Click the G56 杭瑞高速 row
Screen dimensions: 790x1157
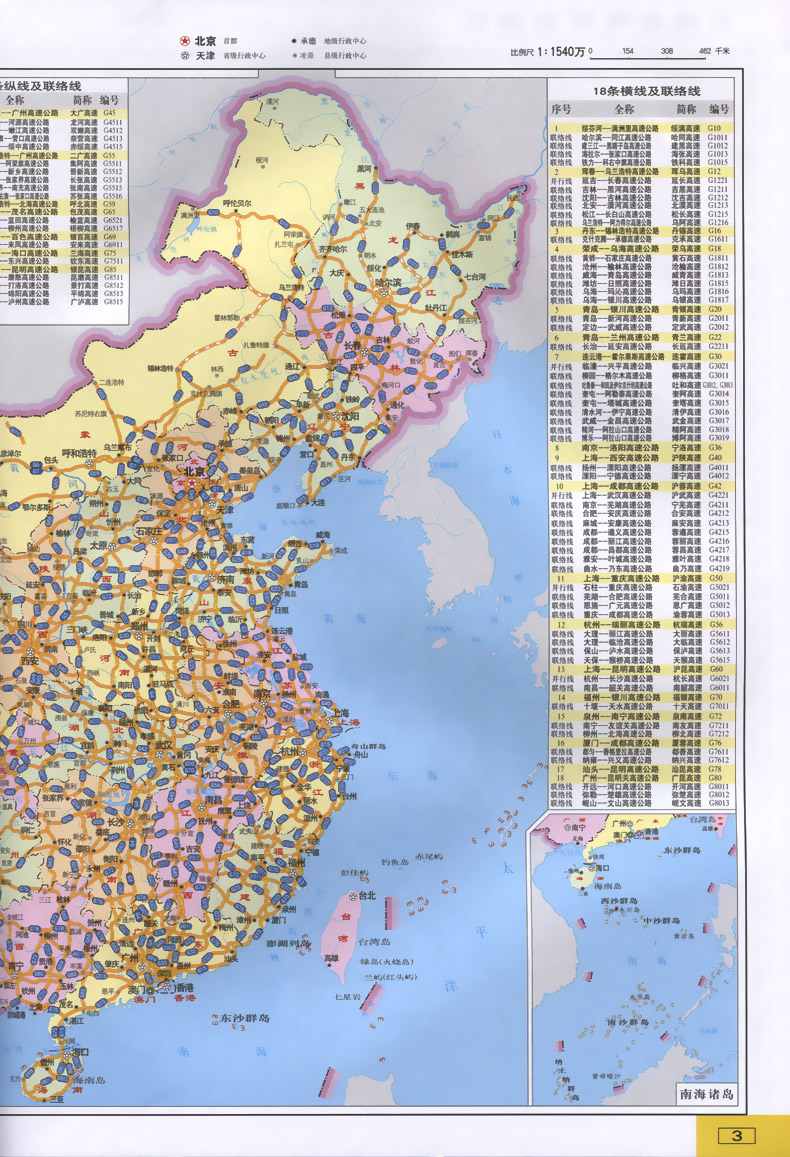[x=641, y=624]
